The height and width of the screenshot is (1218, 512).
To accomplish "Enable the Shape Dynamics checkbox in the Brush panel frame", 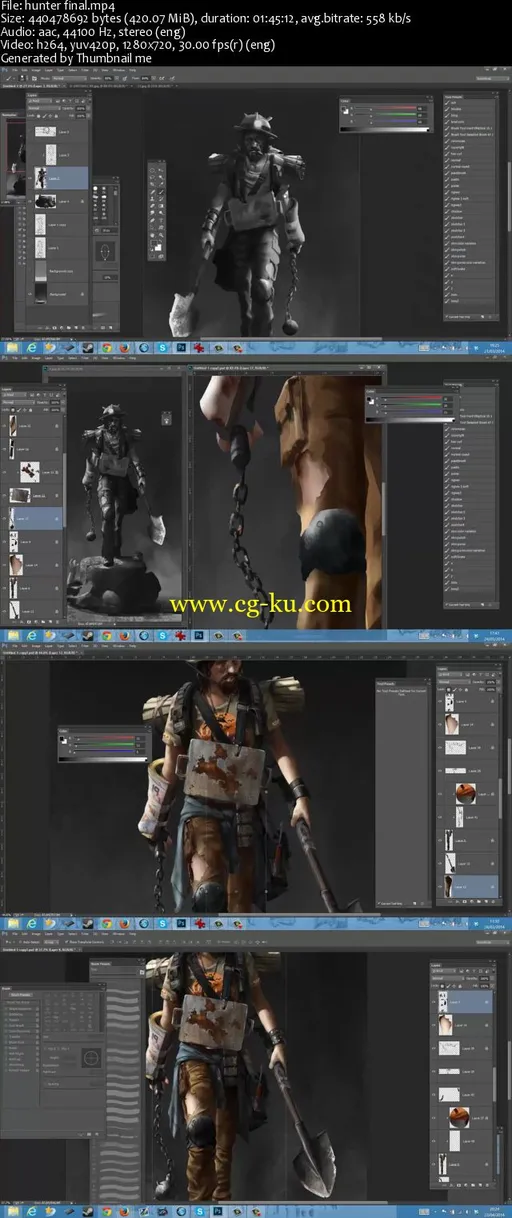I will [6, 1008].
